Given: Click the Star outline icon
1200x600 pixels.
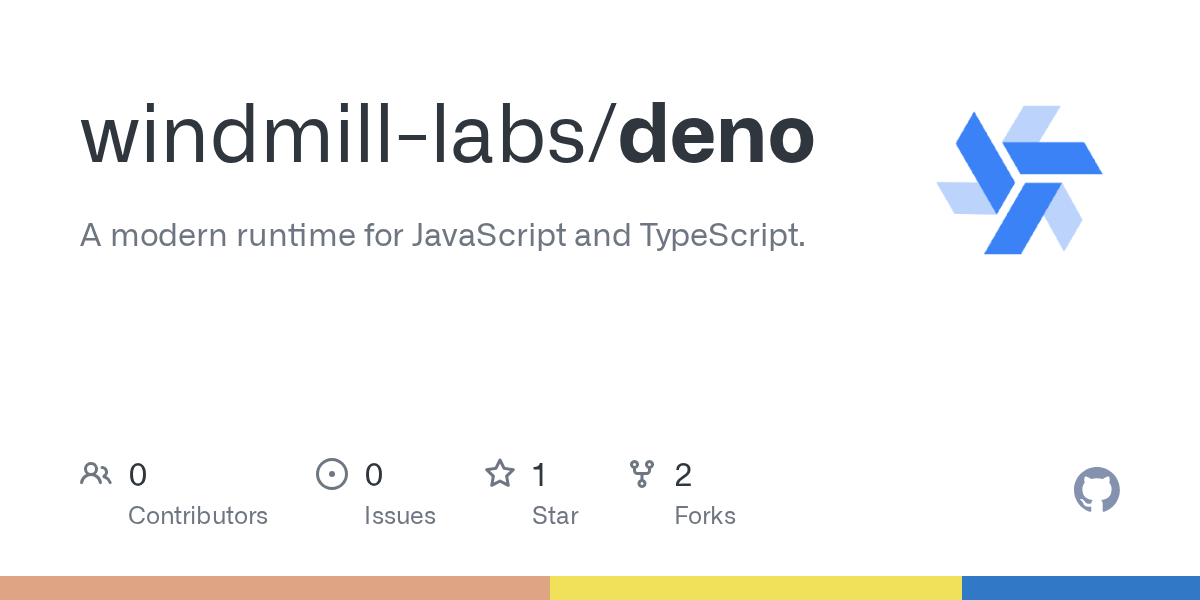Looking at the screenshot, I should [500, 474].
